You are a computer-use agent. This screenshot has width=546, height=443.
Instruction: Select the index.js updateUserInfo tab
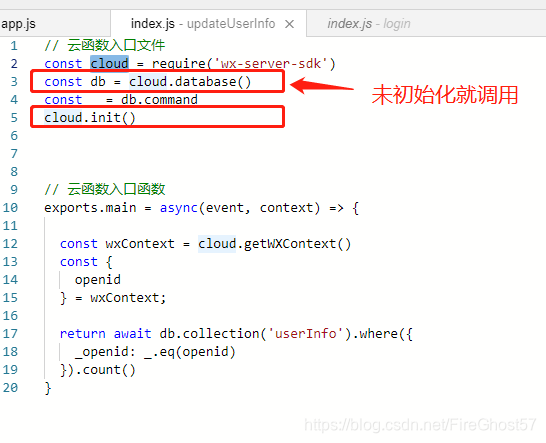point(209,24)
